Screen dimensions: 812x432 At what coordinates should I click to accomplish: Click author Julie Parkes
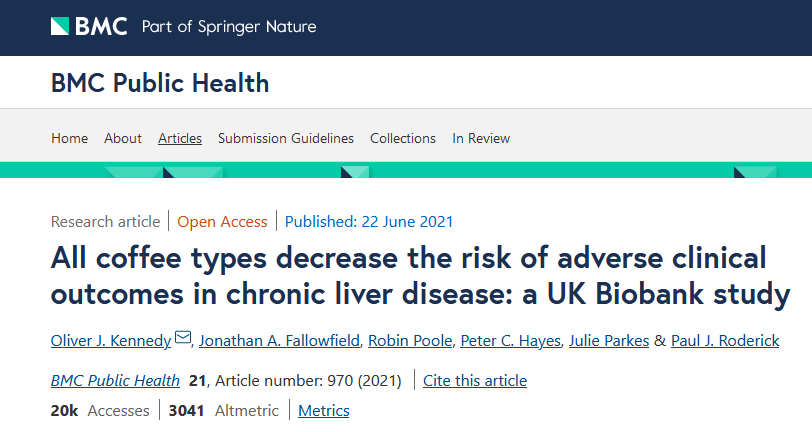[x=609, y=341]
